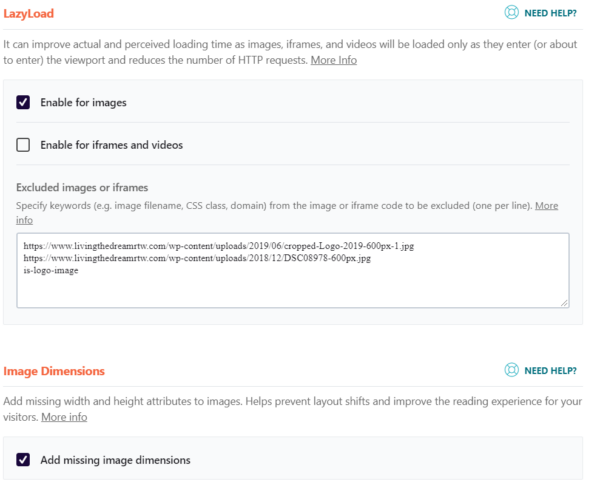Click the Image Dimensions section heading
This screenshot has width=600, height=493.
[x=54, y=371]
